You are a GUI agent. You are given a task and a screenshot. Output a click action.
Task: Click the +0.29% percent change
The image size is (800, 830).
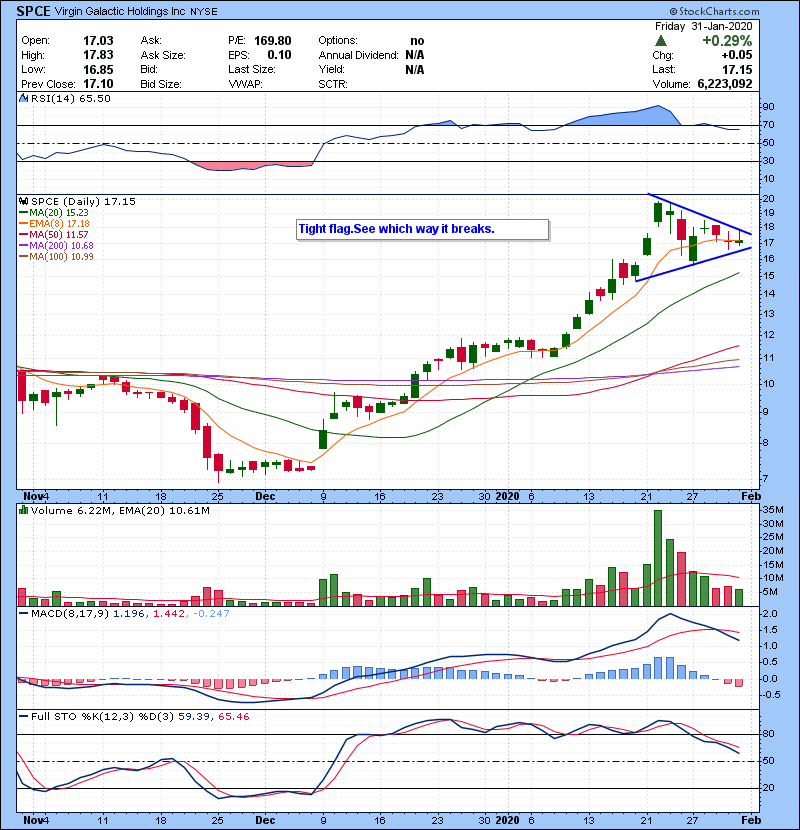point(727,41)
